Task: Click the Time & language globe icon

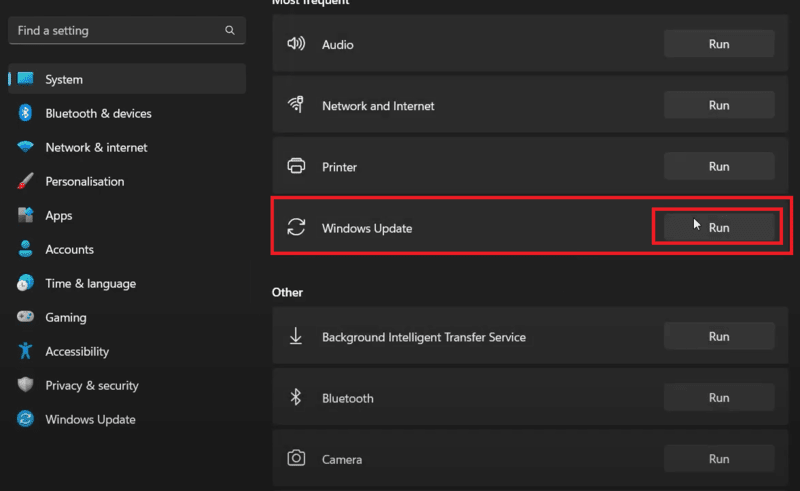Action: point(25,283)
